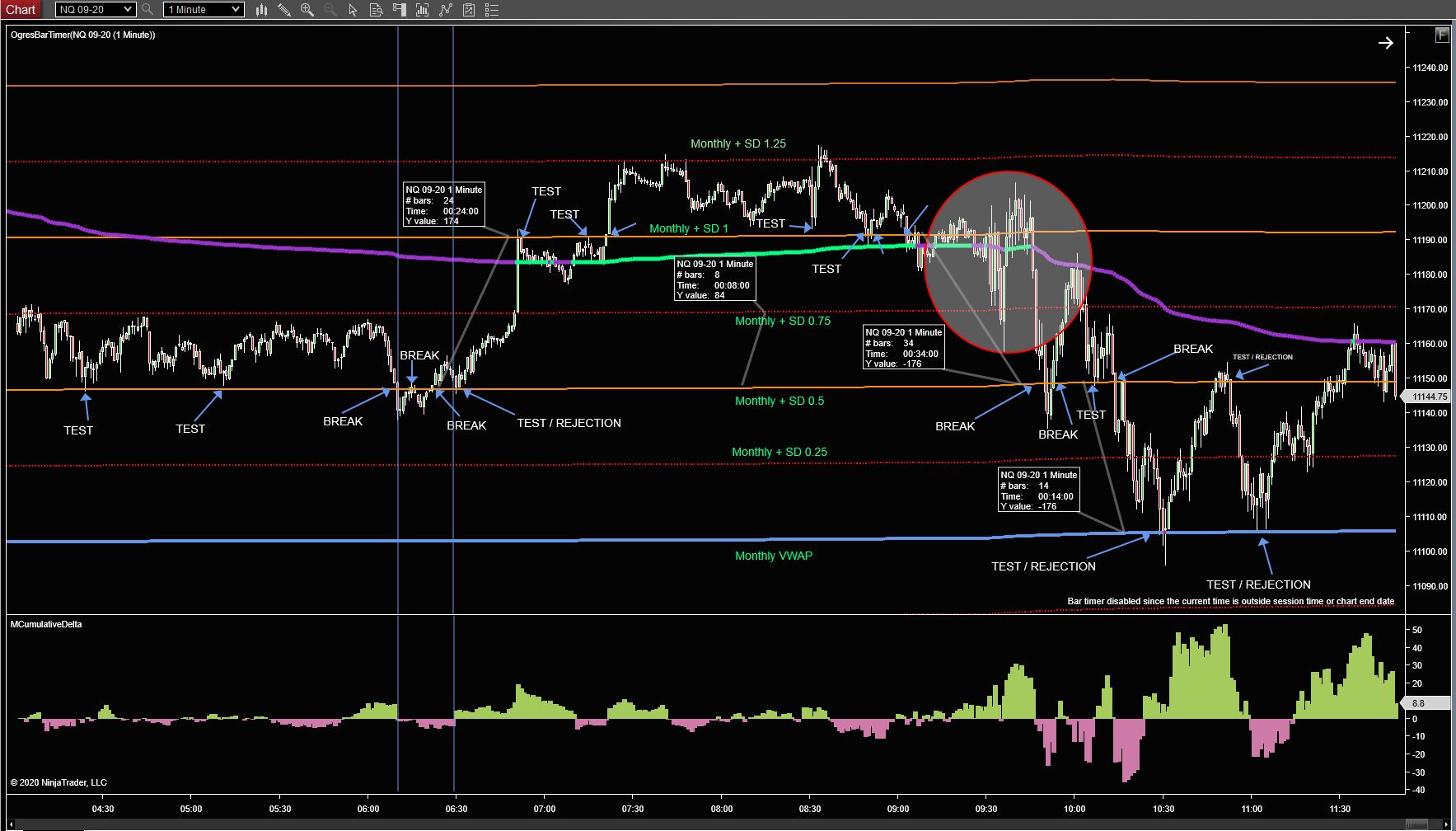Click the ruler box showing 34 bars
The width and height of the screenshot is (1456, 831).
pos(903,347)
